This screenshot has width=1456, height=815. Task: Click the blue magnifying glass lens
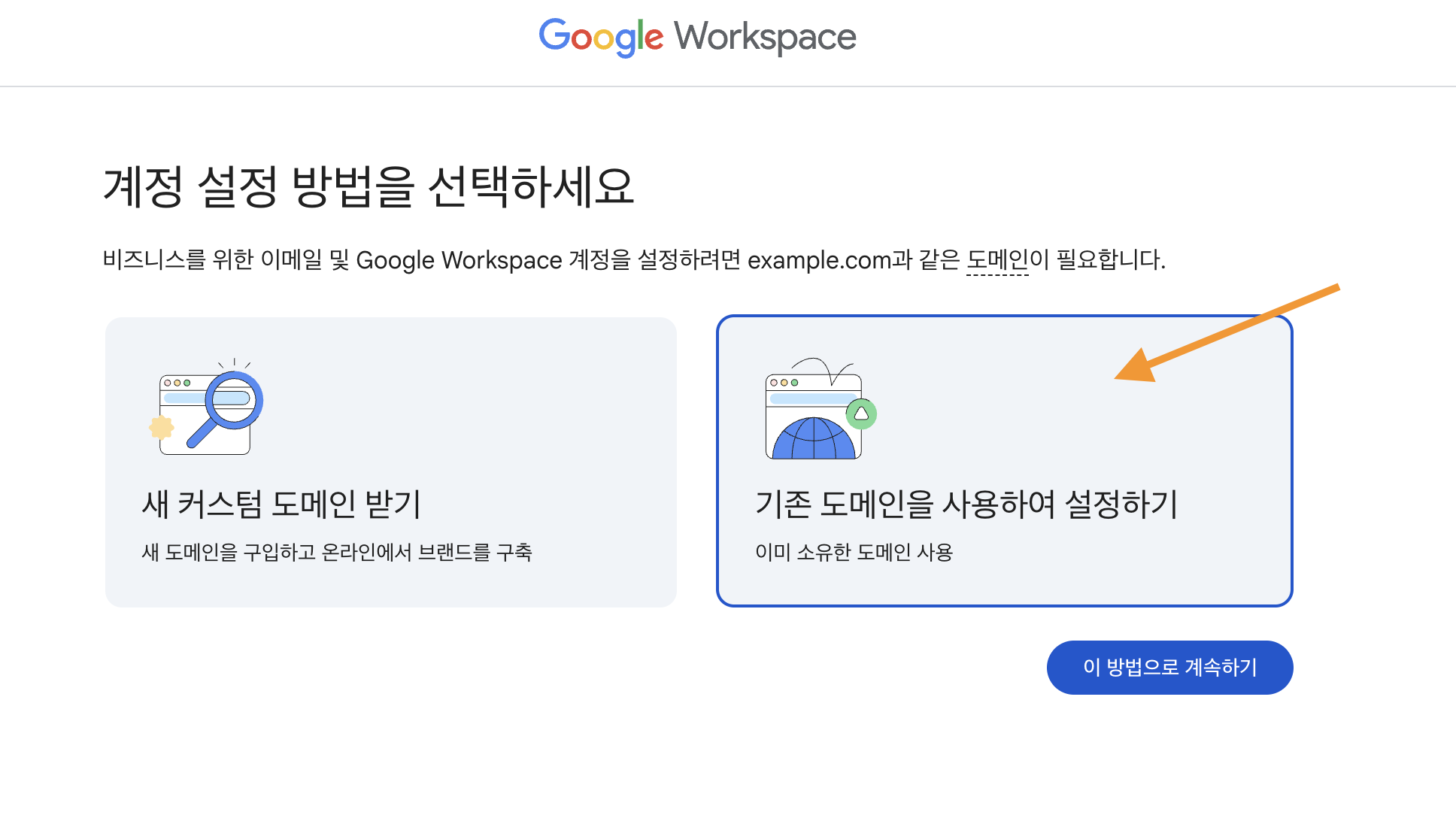pos(234,399)
